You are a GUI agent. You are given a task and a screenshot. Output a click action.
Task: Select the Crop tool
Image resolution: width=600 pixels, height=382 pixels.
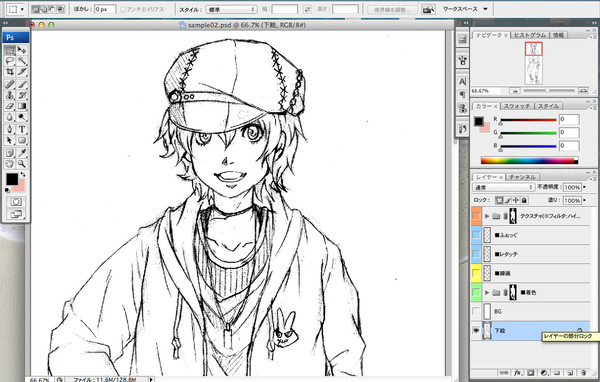(x=10, y=72)
